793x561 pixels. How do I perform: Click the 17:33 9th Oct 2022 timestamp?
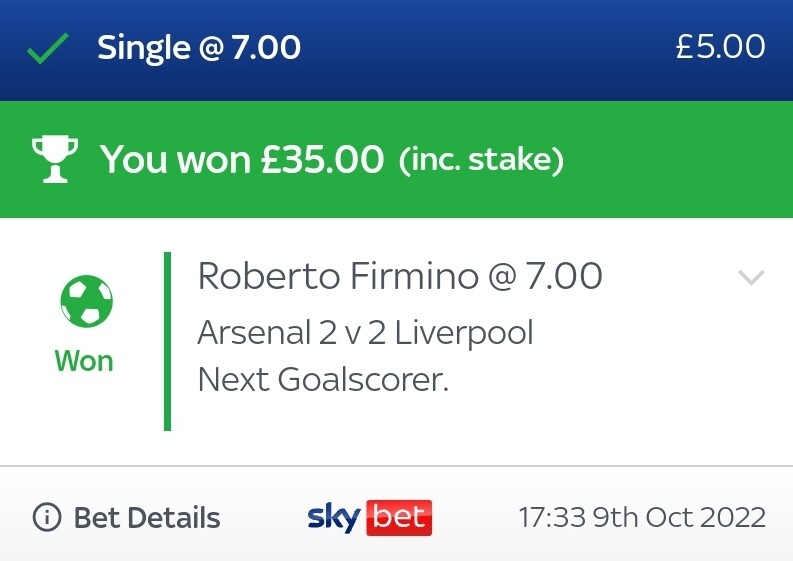tap(642, 517)
